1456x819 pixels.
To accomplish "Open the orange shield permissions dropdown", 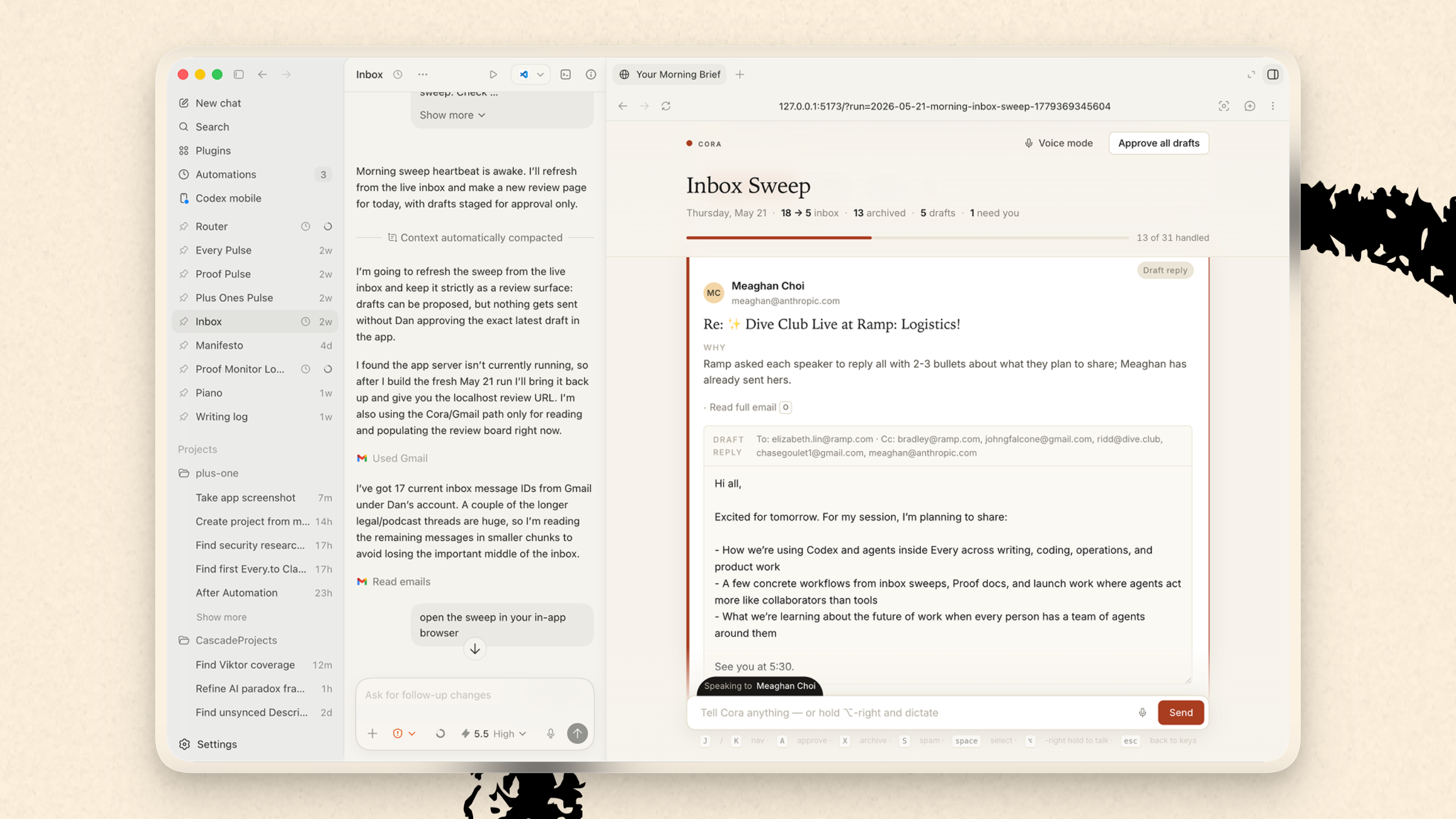I will tap(404, 734).
